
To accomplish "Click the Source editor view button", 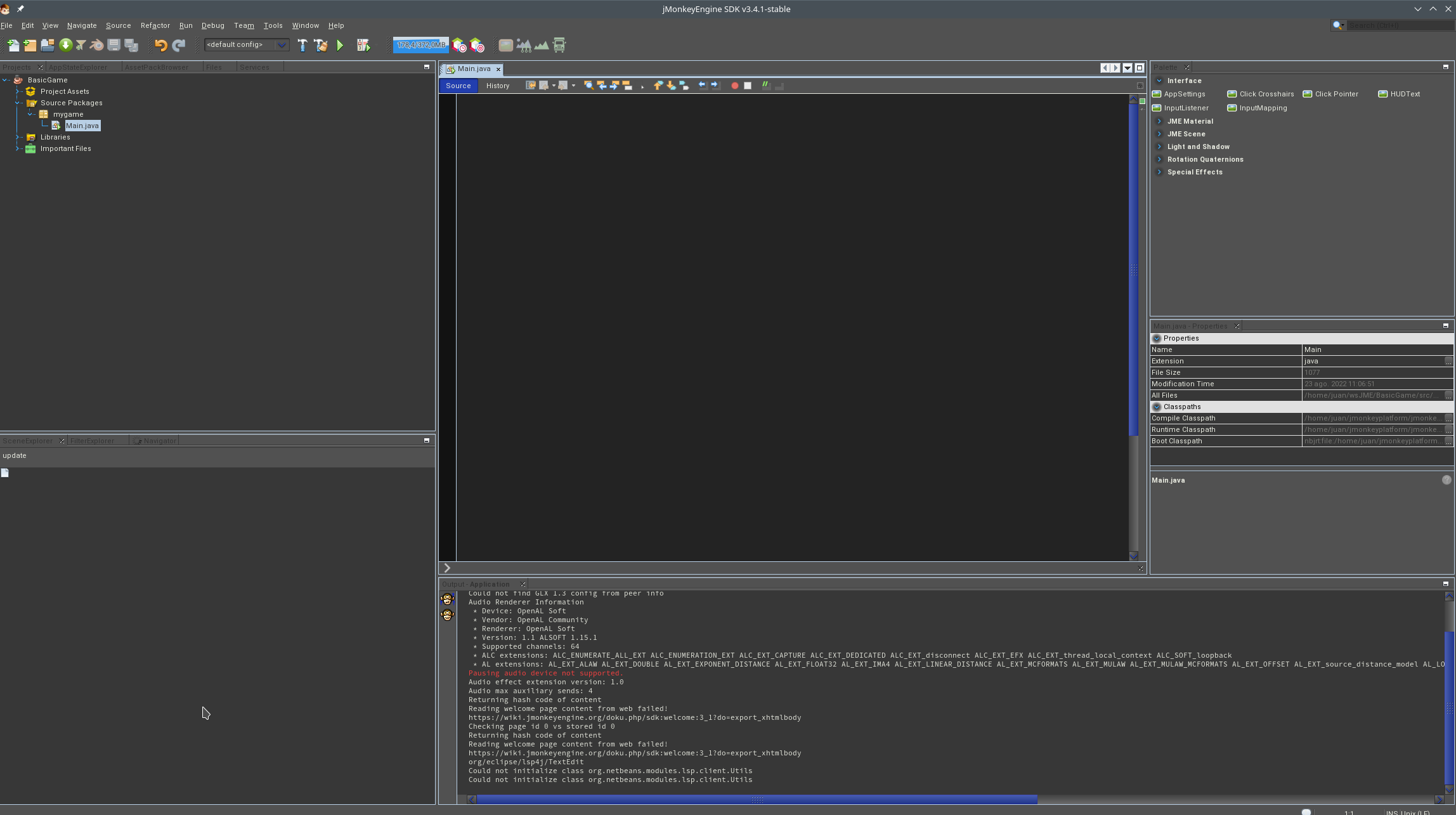I will click(458, 86).
